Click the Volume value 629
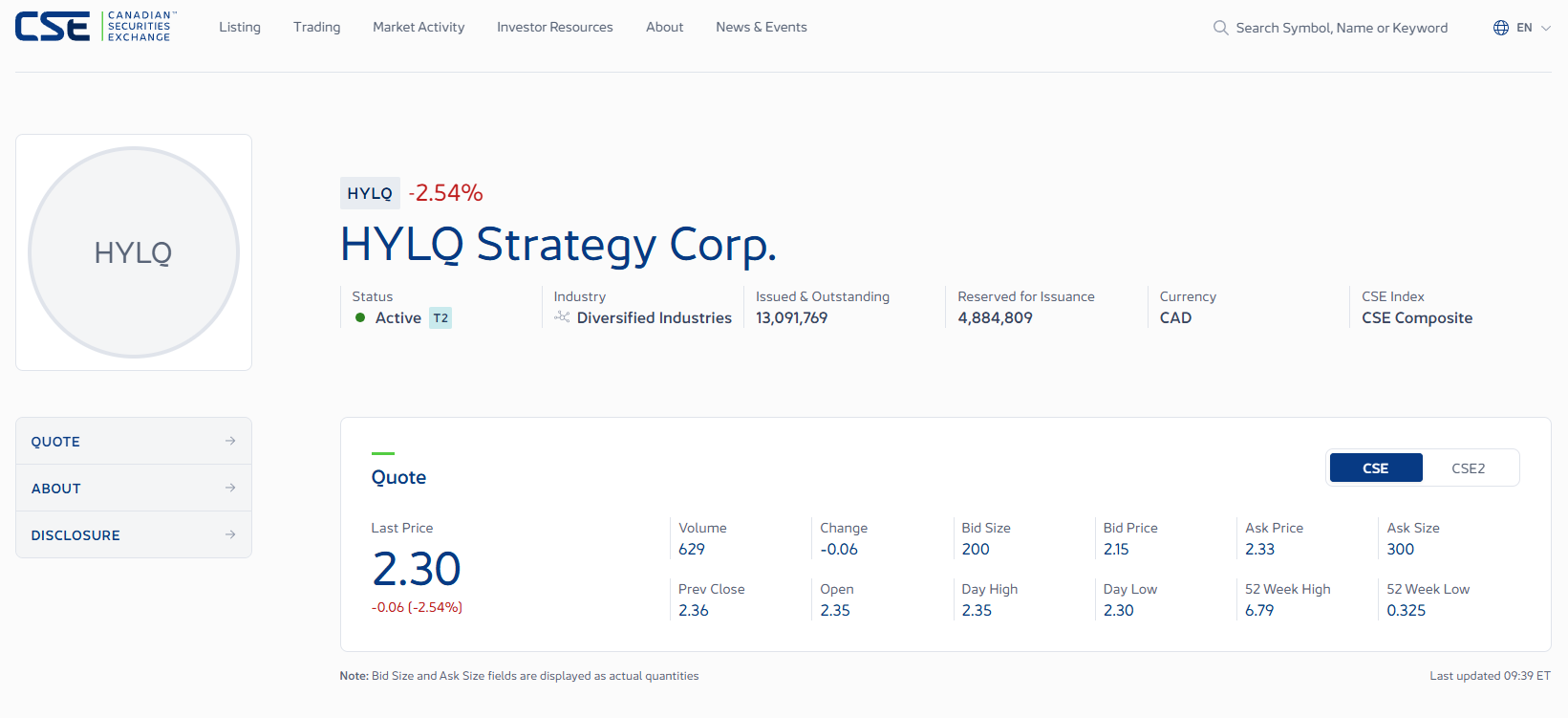Image resolution: width=1568 pixels, height=718 pixels. pos(692,549)
